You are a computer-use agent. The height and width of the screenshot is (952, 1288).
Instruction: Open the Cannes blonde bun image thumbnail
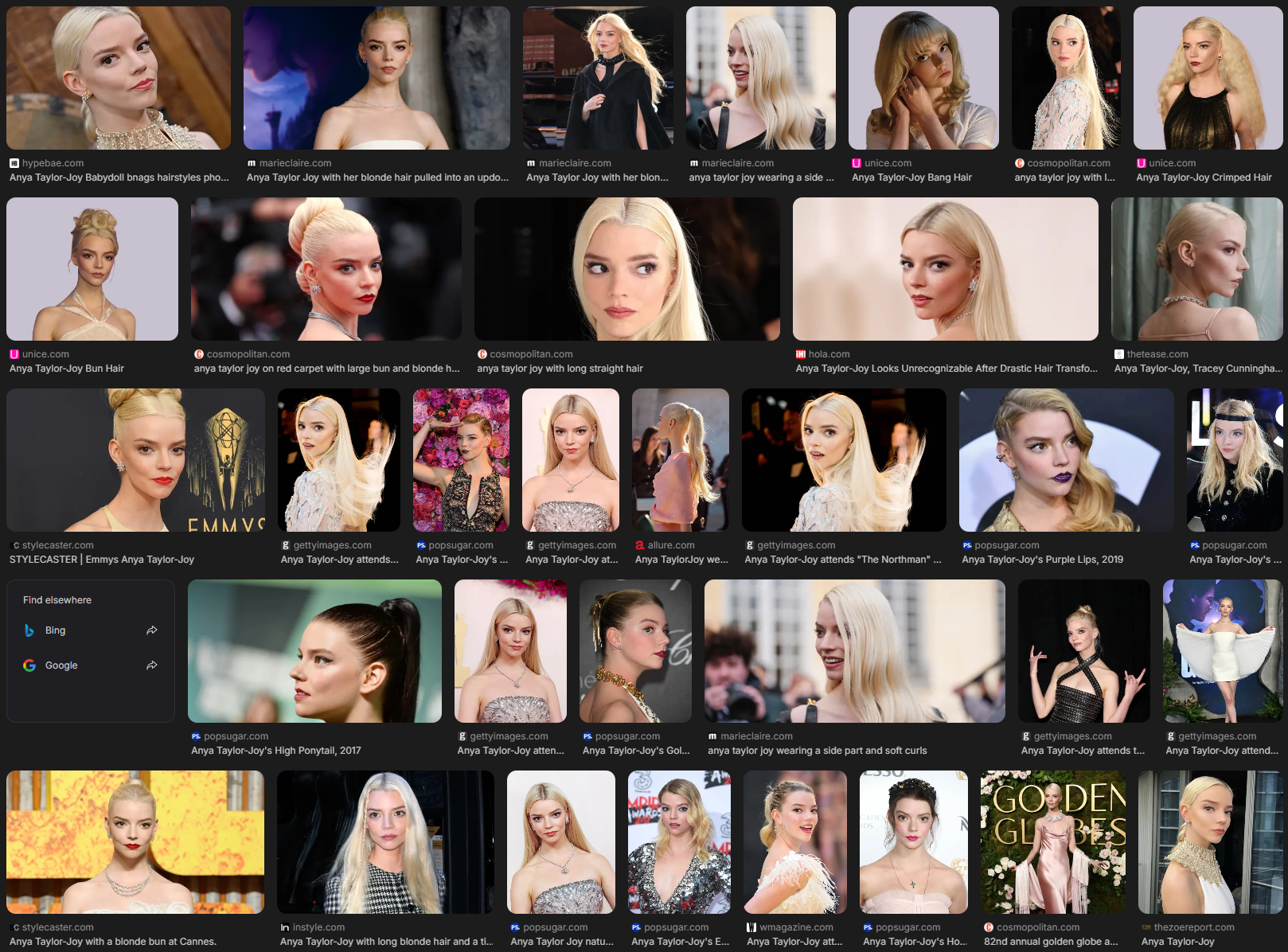135,842
